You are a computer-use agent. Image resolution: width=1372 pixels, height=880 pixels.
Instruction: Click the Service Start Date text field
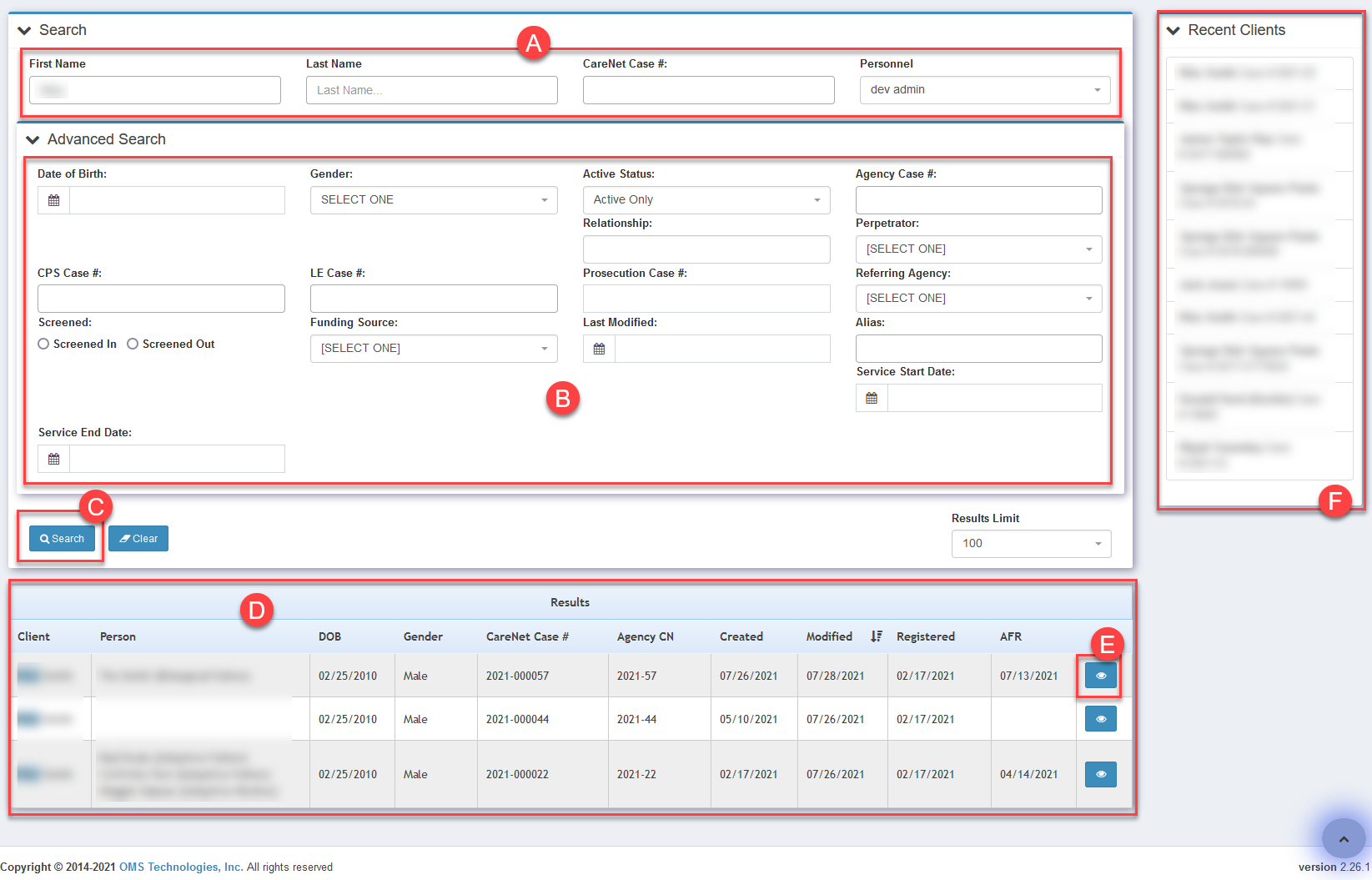995,398
